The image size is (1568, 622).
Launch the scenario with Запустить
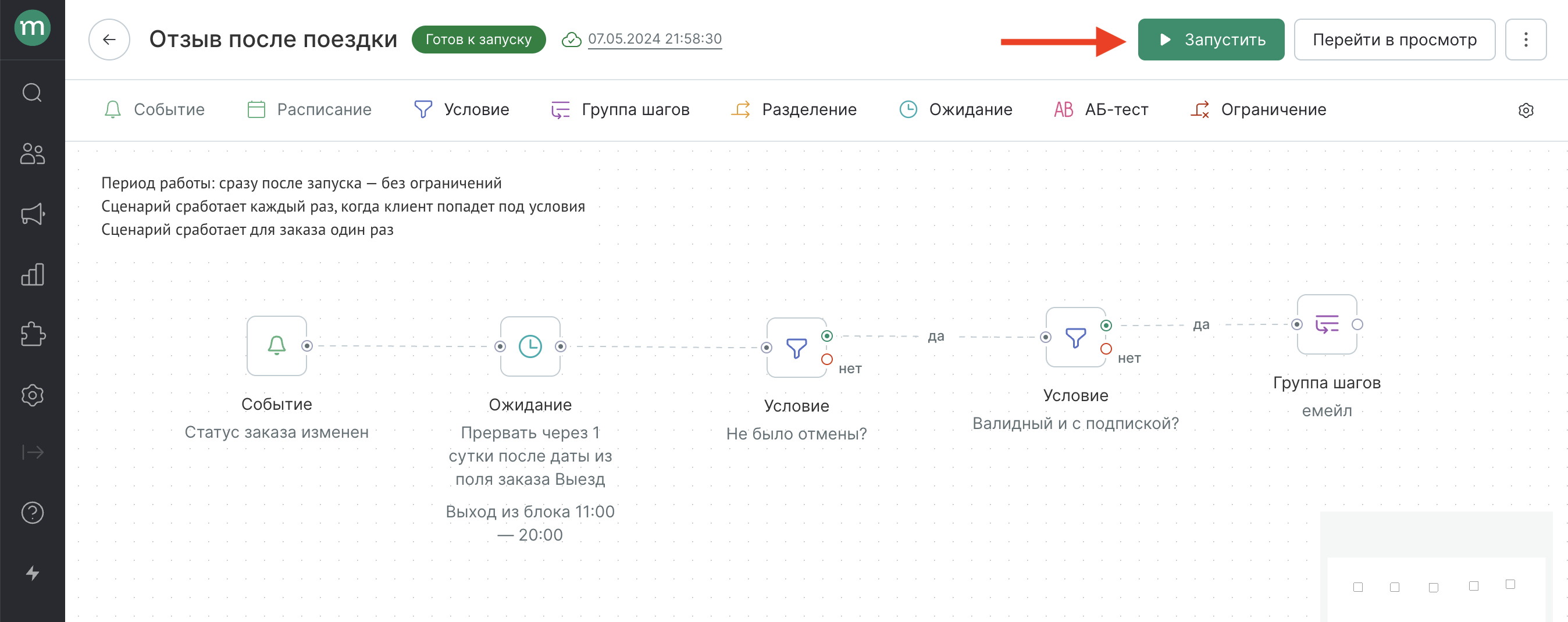coord(1210,40)
